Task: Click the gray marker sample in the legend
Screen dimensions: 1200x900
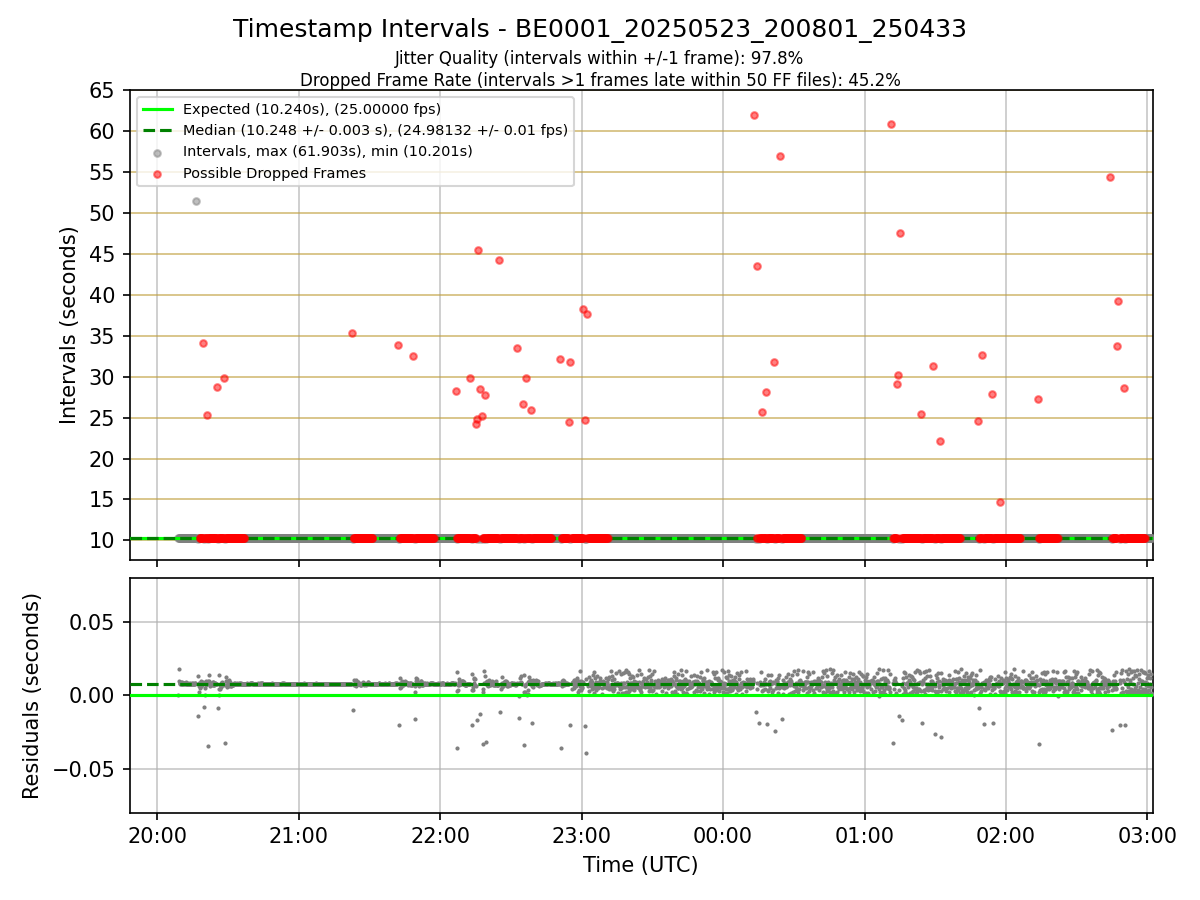Action: pos(159,152)
